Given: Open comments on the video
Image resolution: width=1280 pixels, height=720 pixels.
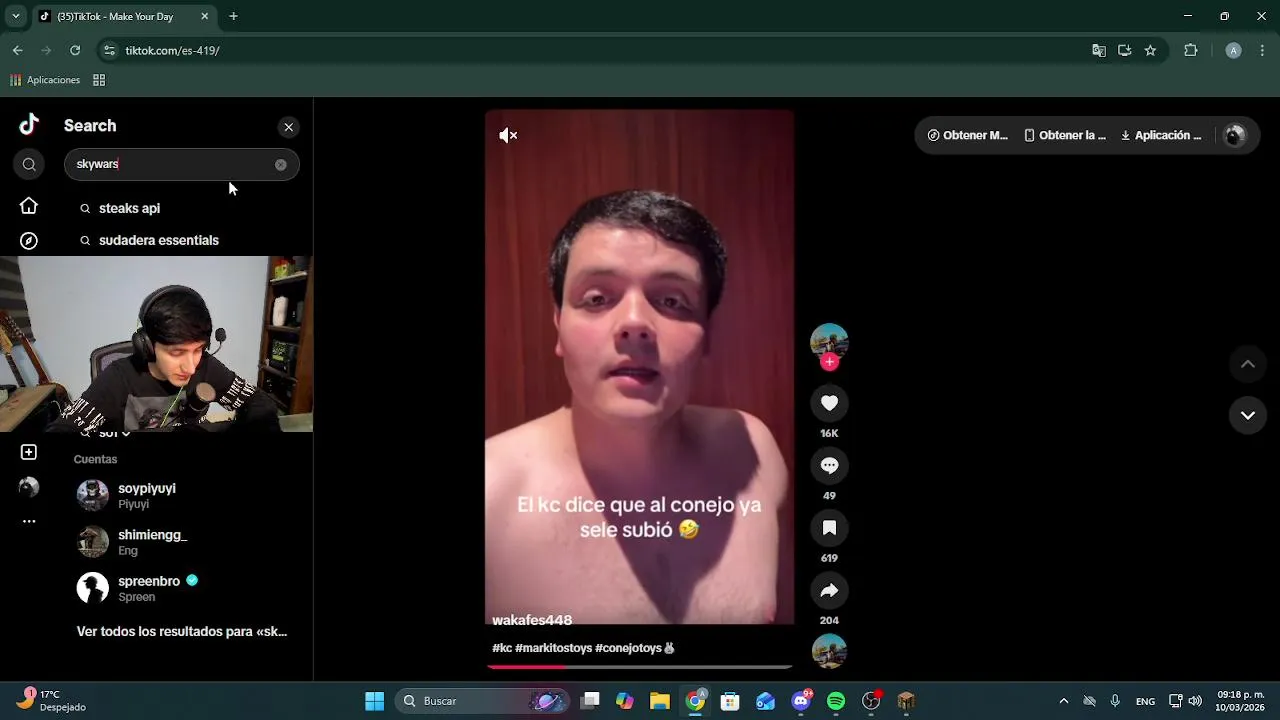Looking at the screenshot, I should click(x=829, y=466).
